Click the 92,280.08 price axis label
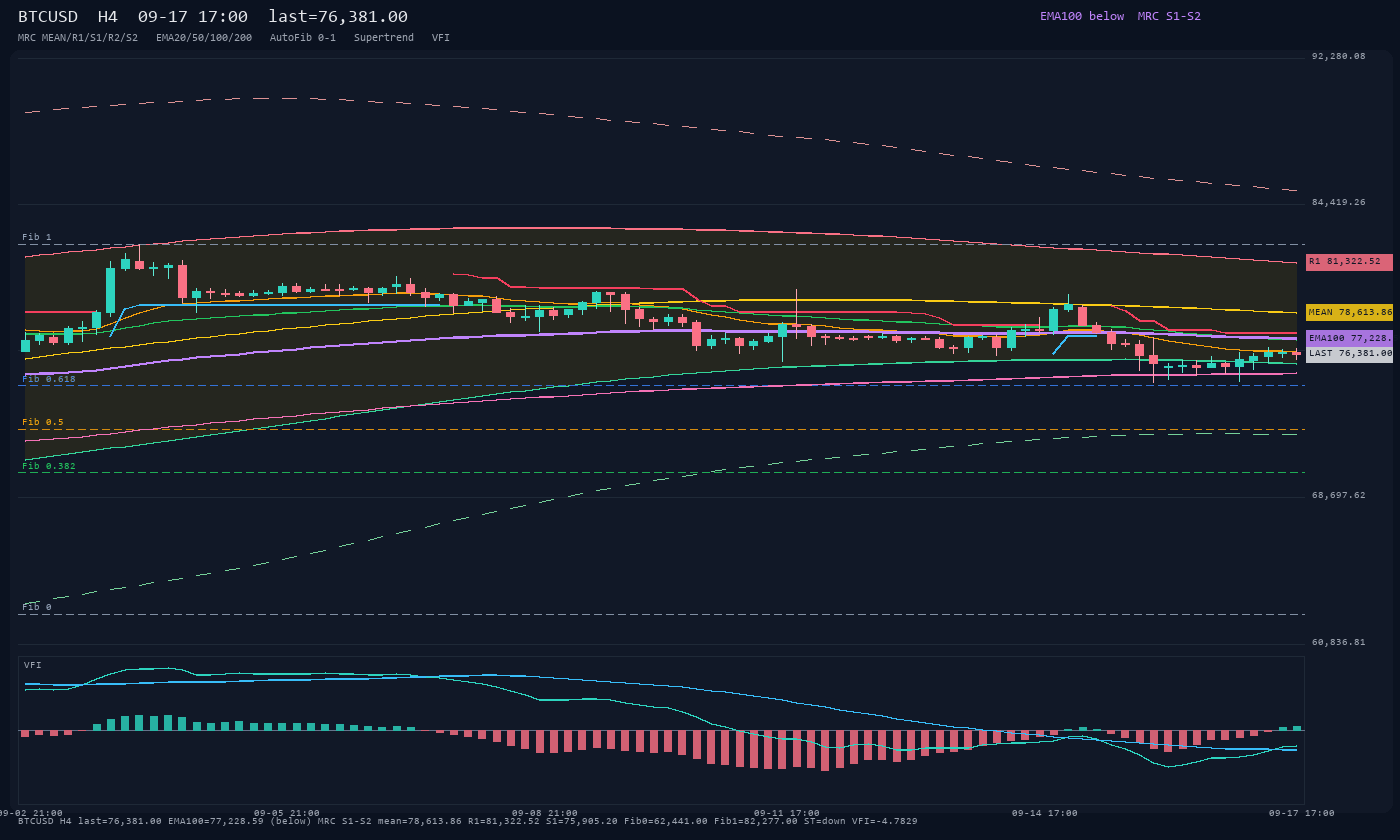The image size is (1400, 840). pyautogui.click(x=1339, y=56)
